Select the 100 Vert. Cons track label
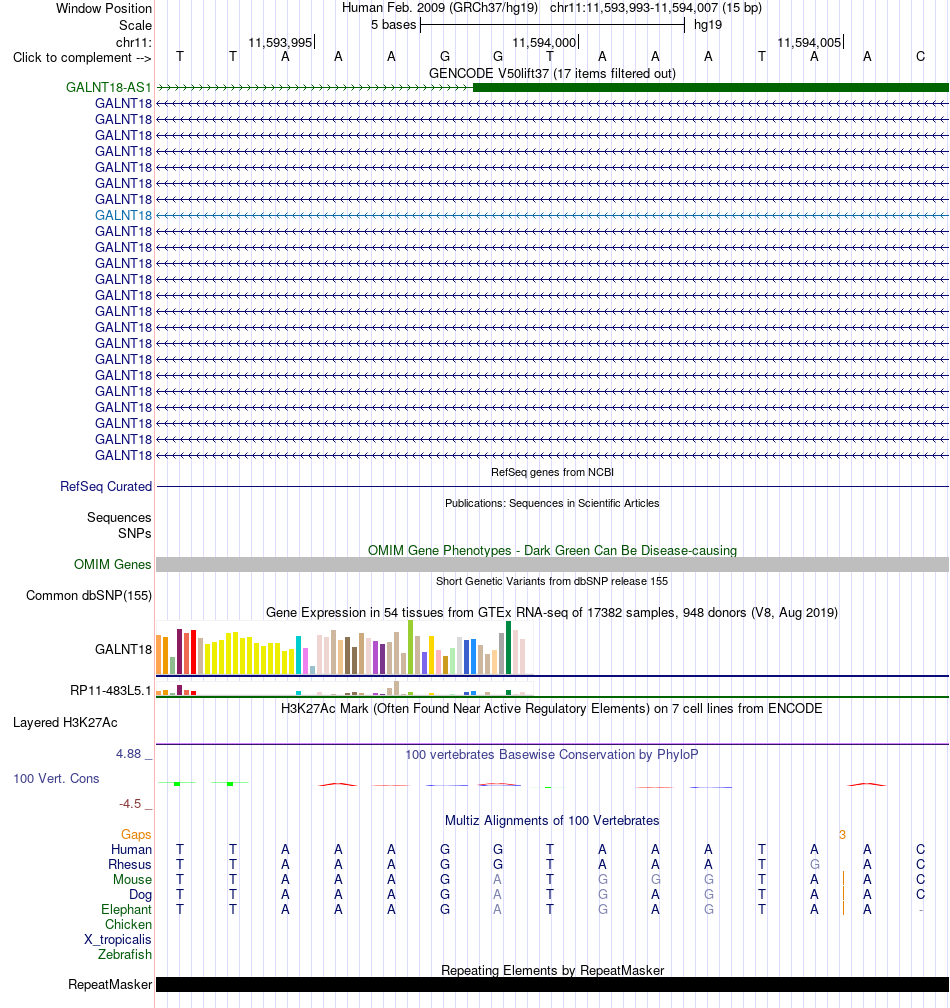The height and width of the screenshot is (1008, 950). pyautogui.click(x=57, y=778)
